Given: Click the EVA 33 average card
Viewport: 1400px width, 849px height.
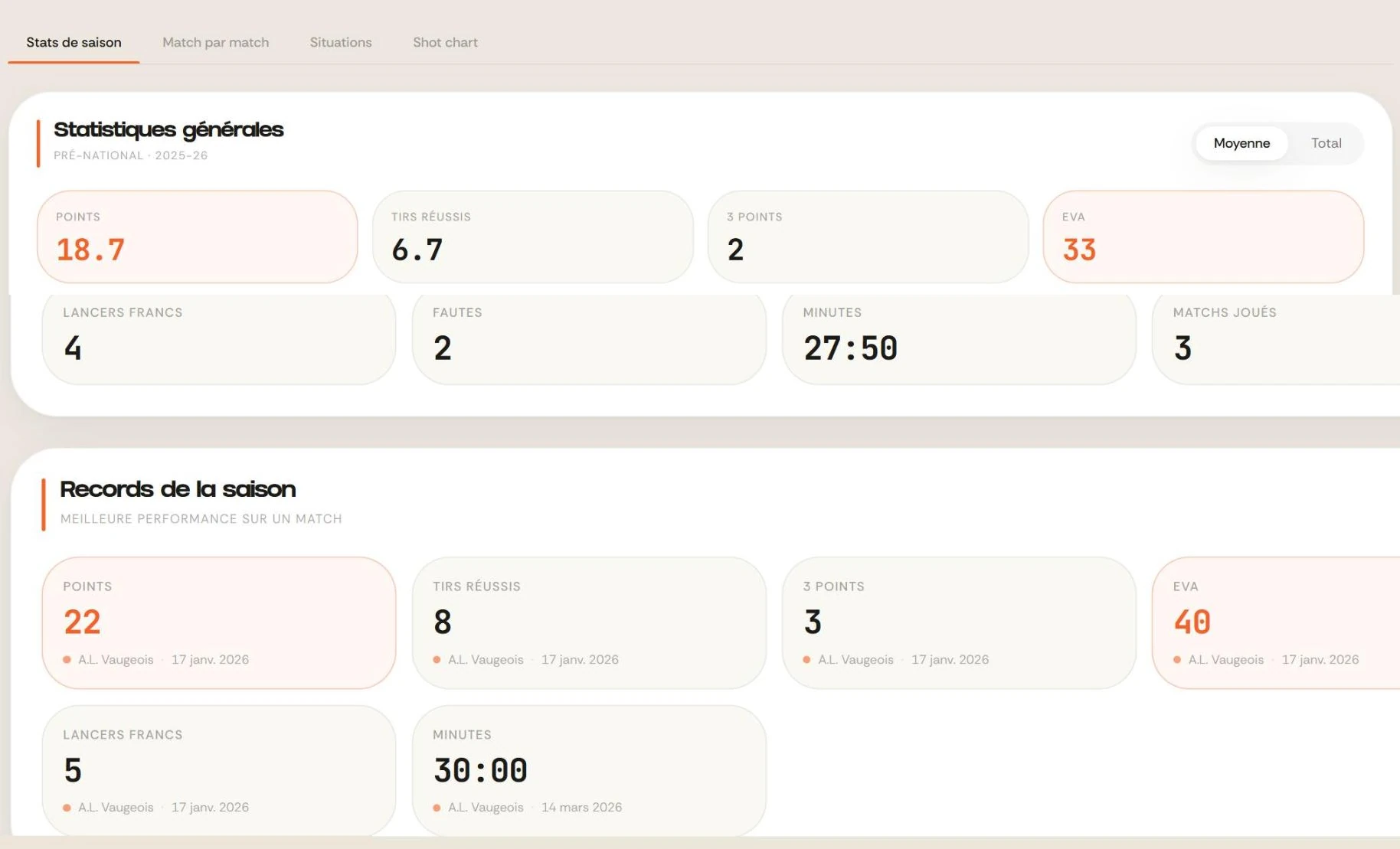Looking at the screenshot, I should [1203, 237].
